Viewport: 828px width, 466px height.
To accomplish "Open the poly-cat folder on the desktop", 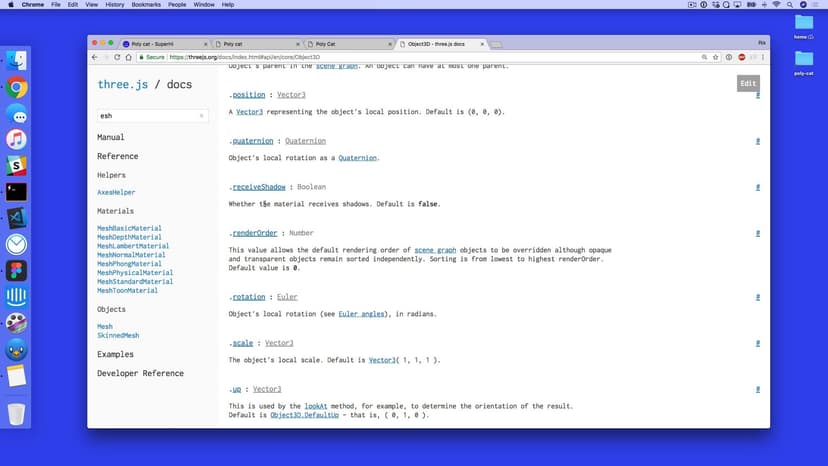I will pyautogui.click(x=804, y=60).
